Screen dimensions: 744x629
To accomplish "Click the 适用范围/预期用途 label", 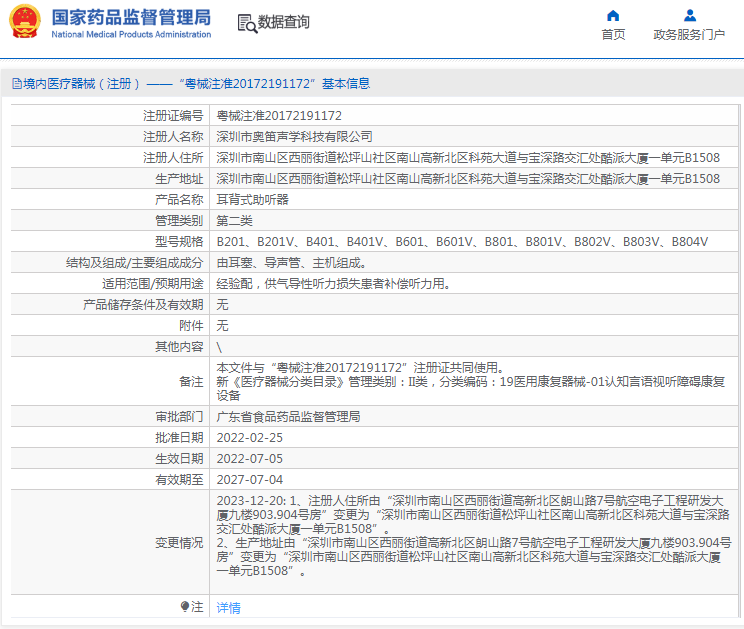I will tap(152, 284).
